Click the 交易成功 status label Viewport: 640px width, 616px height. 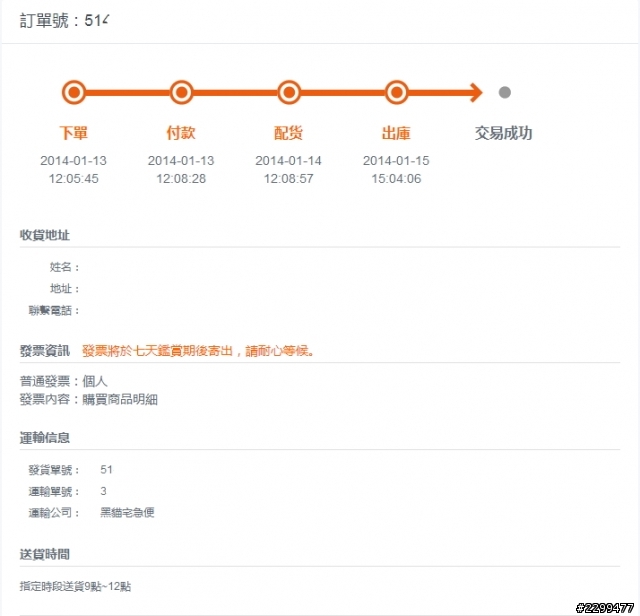(x=504, y=133)
